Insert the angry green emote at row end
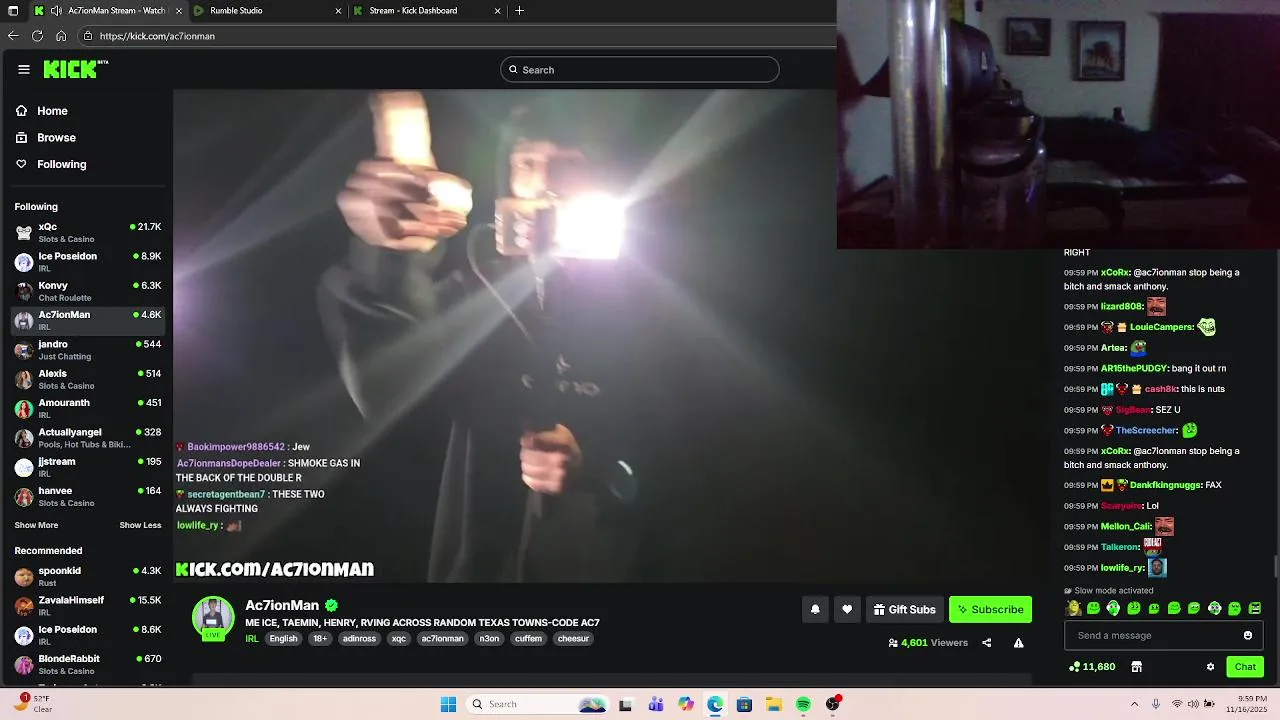 pos(1254,608)
